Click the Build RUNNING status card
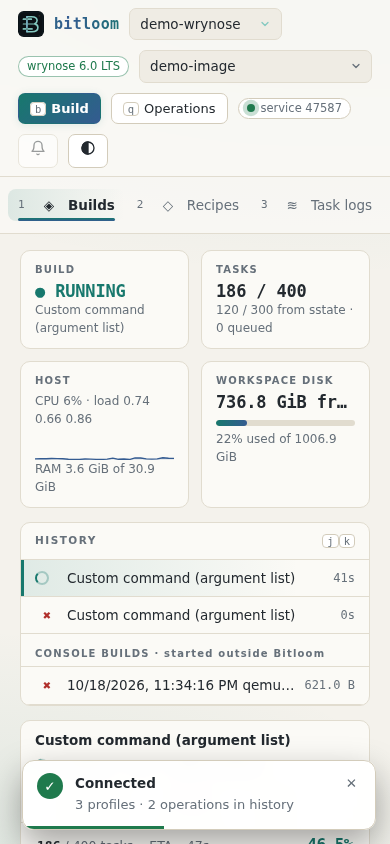The width and height of the screenshot is (390, 844). point(104,299)
